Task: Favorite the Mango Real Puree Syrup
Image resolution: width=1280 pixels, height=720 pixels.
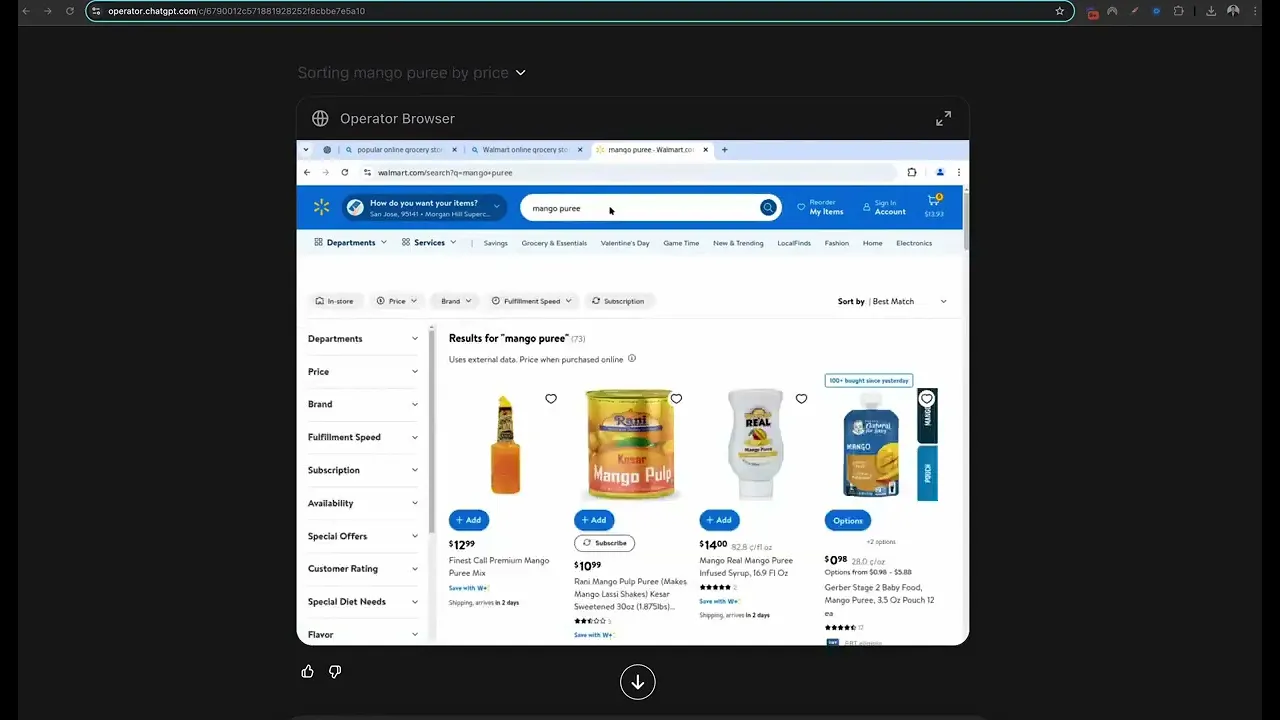Action: [801, 399]
